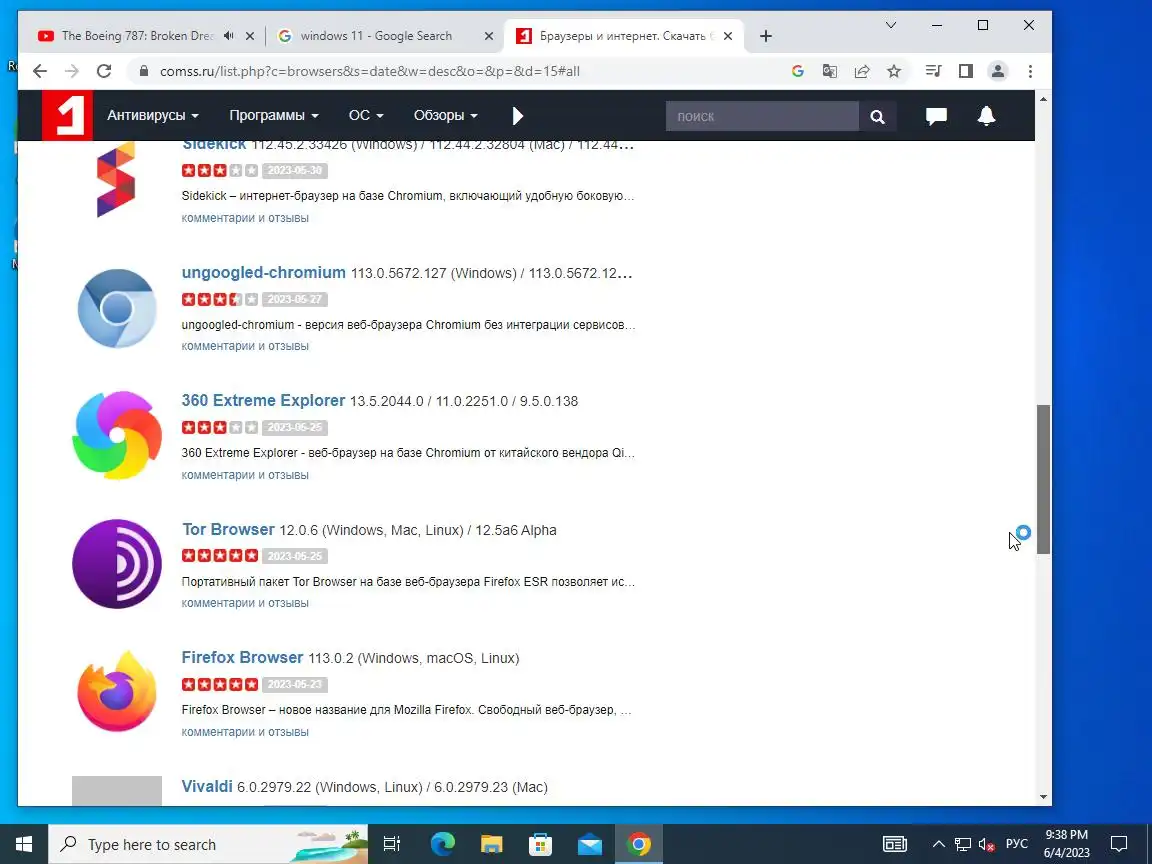This screenshot has width=1152, height=864.
Task: Click the Google icon in address bar
Action: pos(798,71)
